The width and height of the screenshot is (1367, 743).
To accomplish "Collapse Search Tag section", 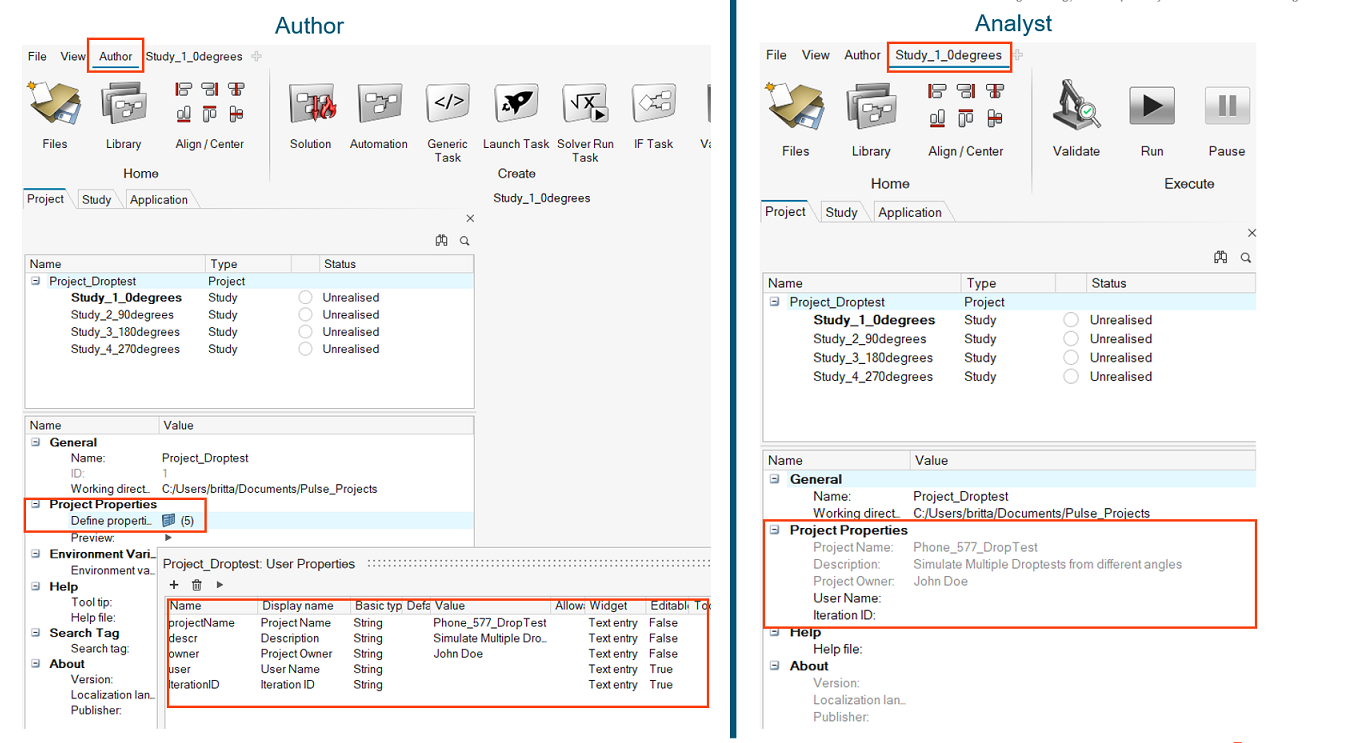I will click(x=36, y=633).
